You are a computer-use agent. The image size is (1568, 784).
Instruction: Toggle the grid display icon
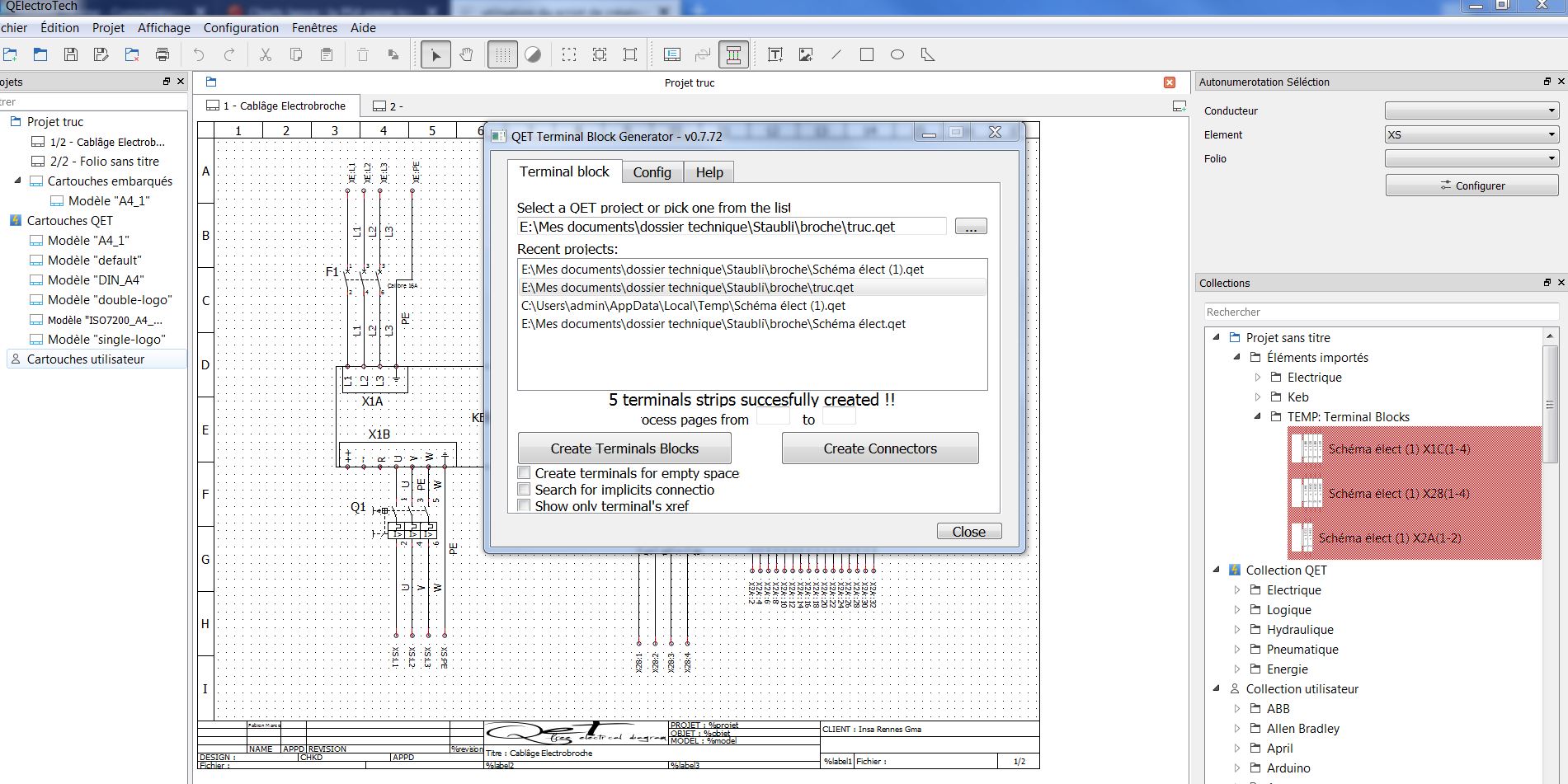502,55
